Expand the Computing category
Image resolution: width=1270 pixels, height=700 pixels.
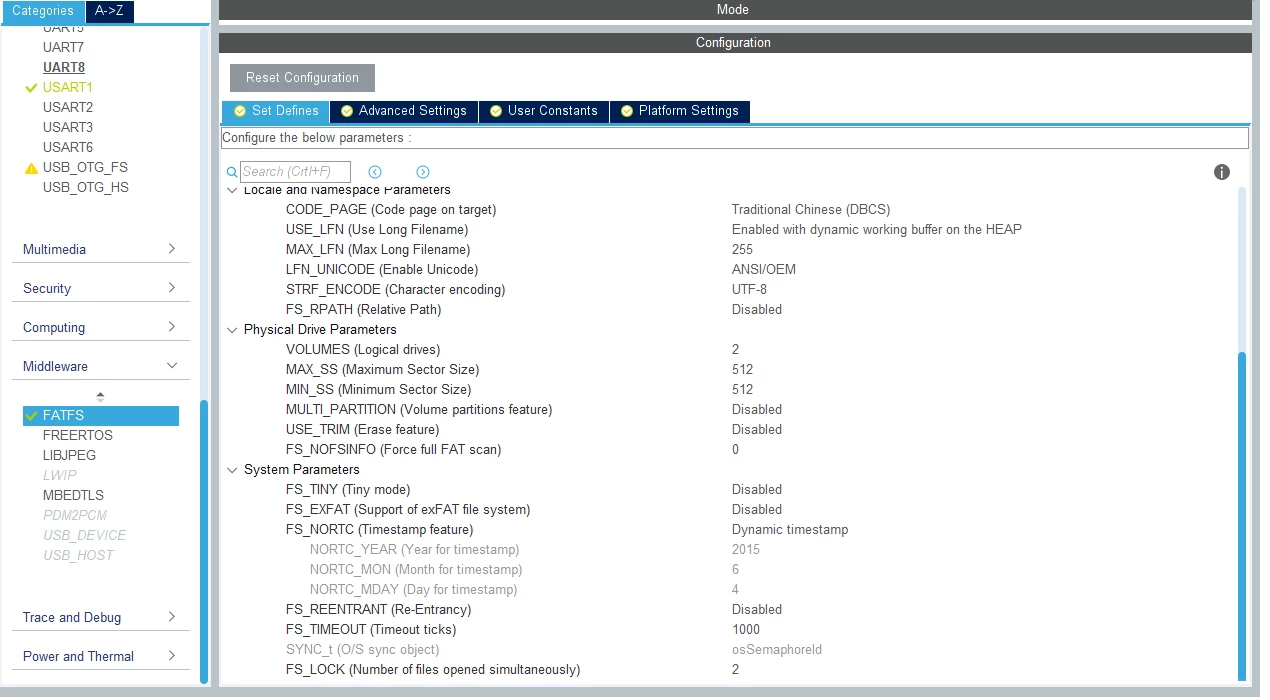click(x=172, y=326)
